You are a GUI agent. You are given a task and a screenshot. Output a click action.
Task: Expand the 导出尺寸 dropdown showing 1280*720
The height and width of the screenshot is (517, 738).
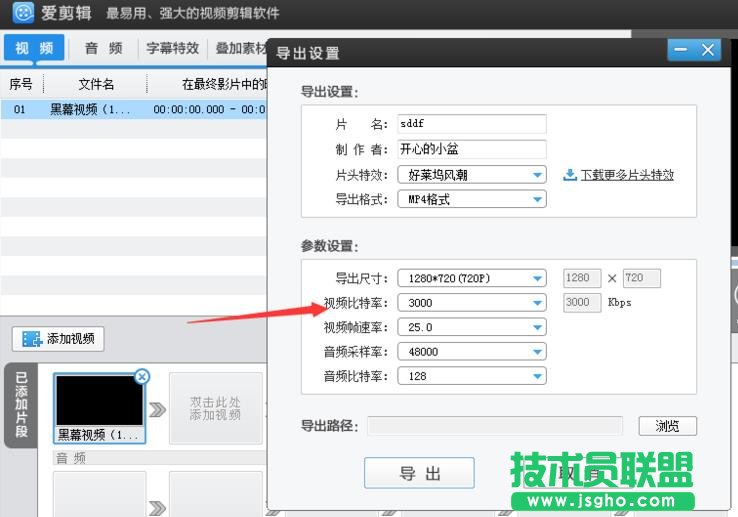click(x=472, y=278)
